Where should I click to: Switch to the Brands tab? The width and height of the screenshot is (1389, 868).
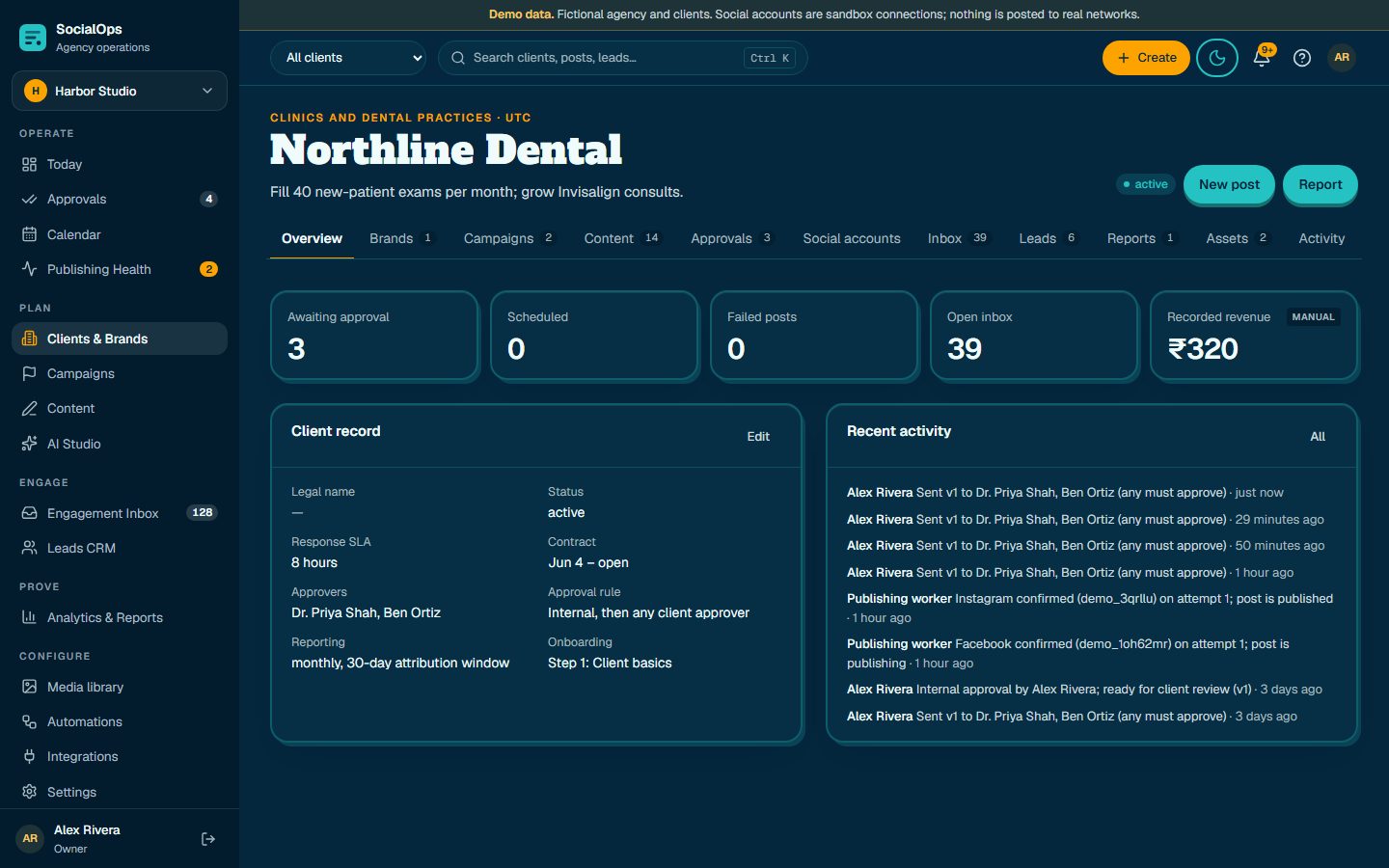coord(402,238)
